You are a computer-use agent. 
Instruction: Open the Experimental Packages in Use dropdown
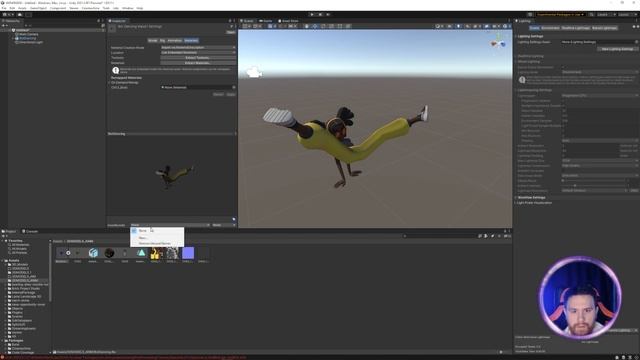560,14
